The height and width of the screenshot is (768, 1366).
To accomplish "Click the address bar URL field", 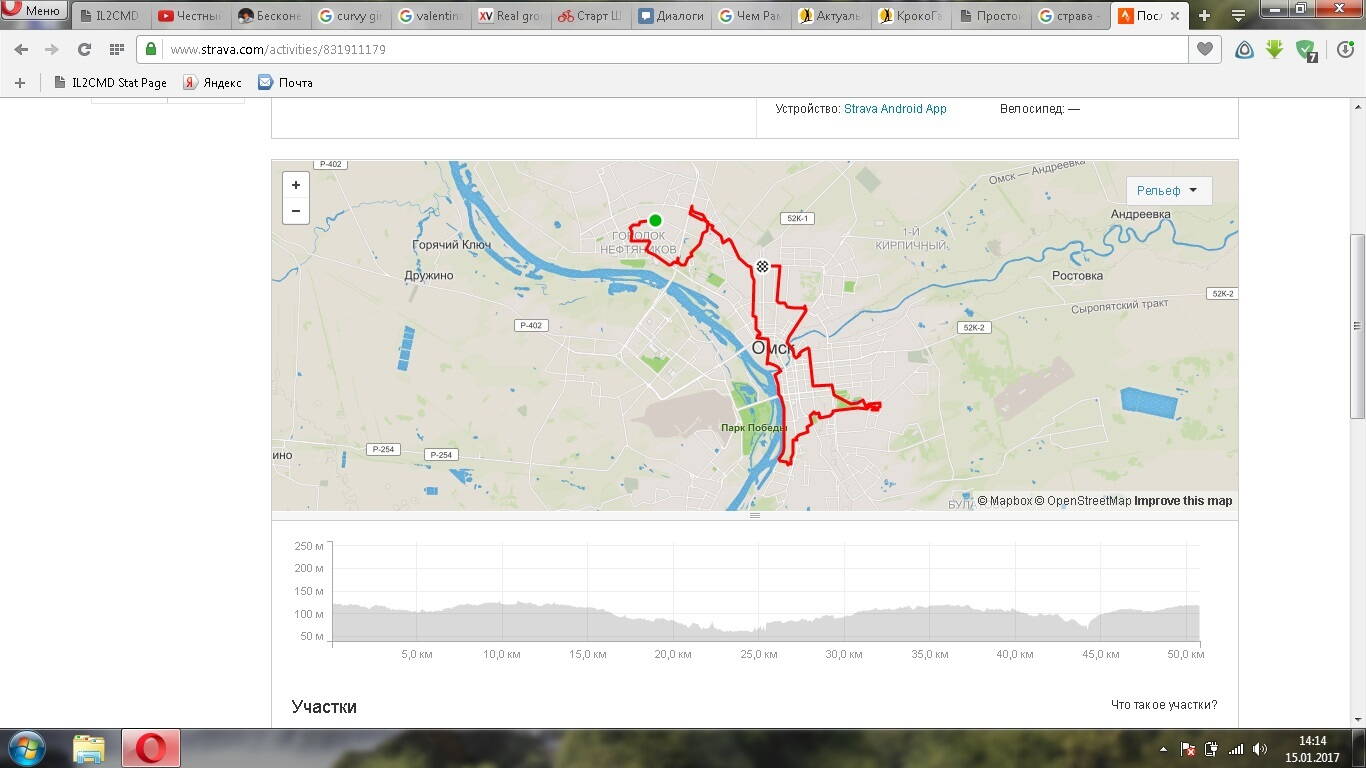I will click(x=660, y=49).
